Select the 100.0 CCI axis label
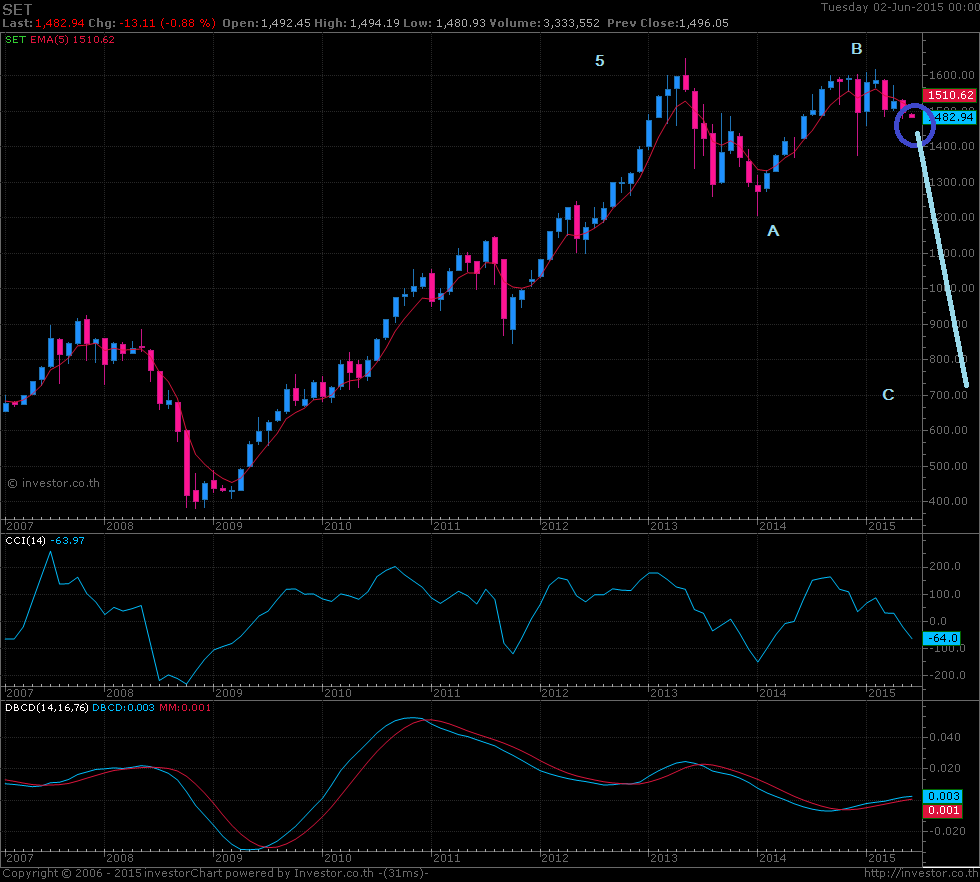The height and width of the screenshot is (882, 980). (945, 594)
